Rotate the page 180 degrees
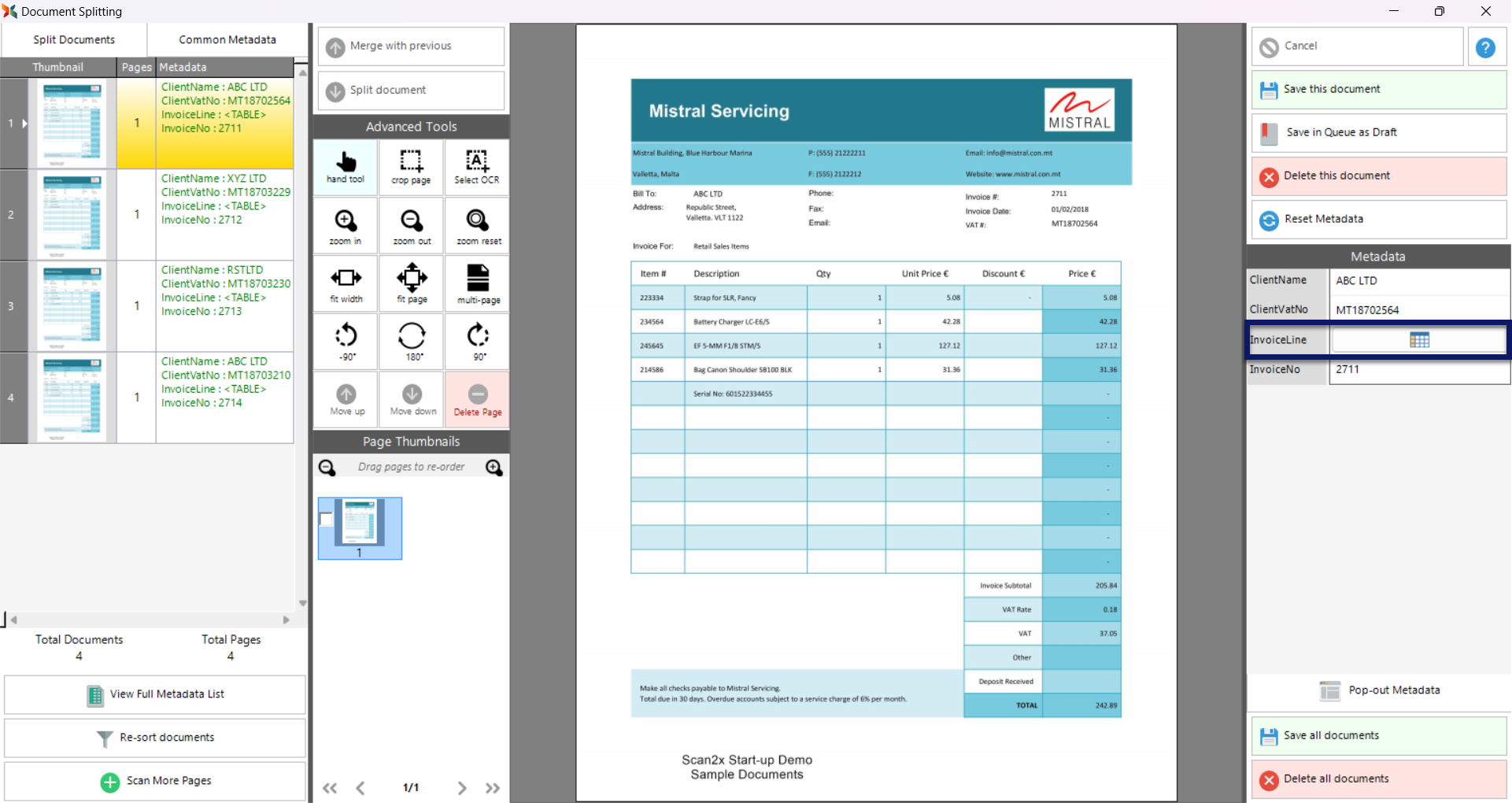The height and width of the screenshot is (803, 1512). click(x=412, y=342)
